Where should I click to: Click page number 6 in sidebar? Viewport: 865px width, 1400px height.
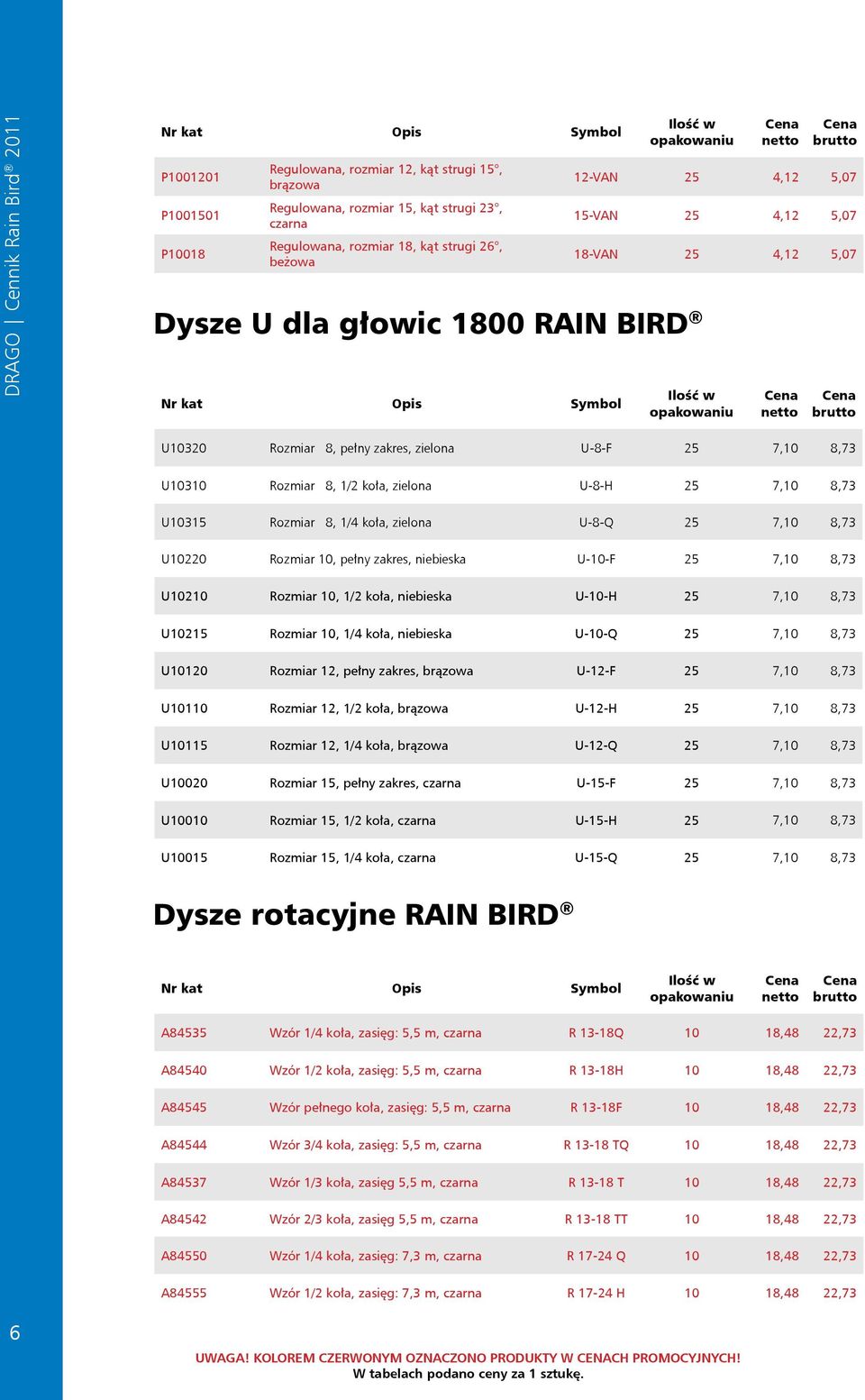(x=14, y=1332)
